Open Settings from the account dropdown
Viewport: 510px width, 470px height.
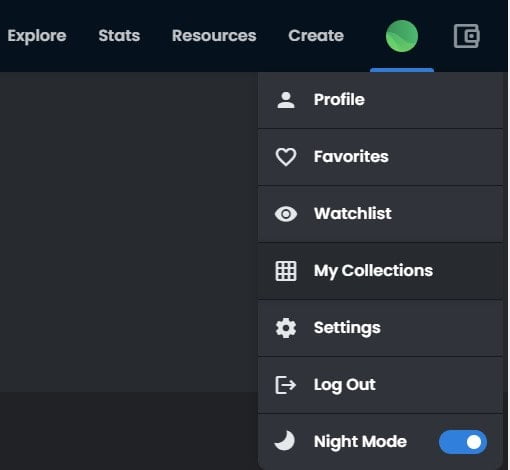[x=380, y=328]
